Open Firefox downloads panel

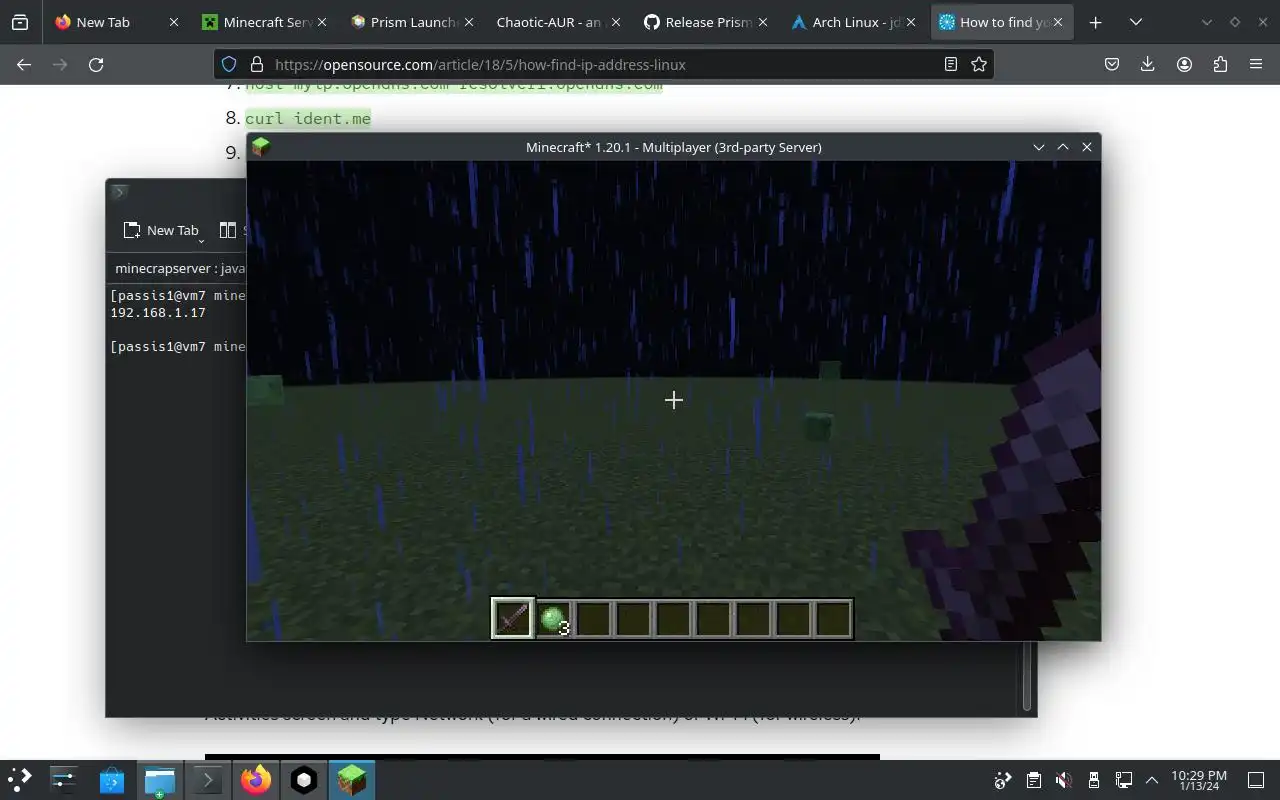[1148, 64]
